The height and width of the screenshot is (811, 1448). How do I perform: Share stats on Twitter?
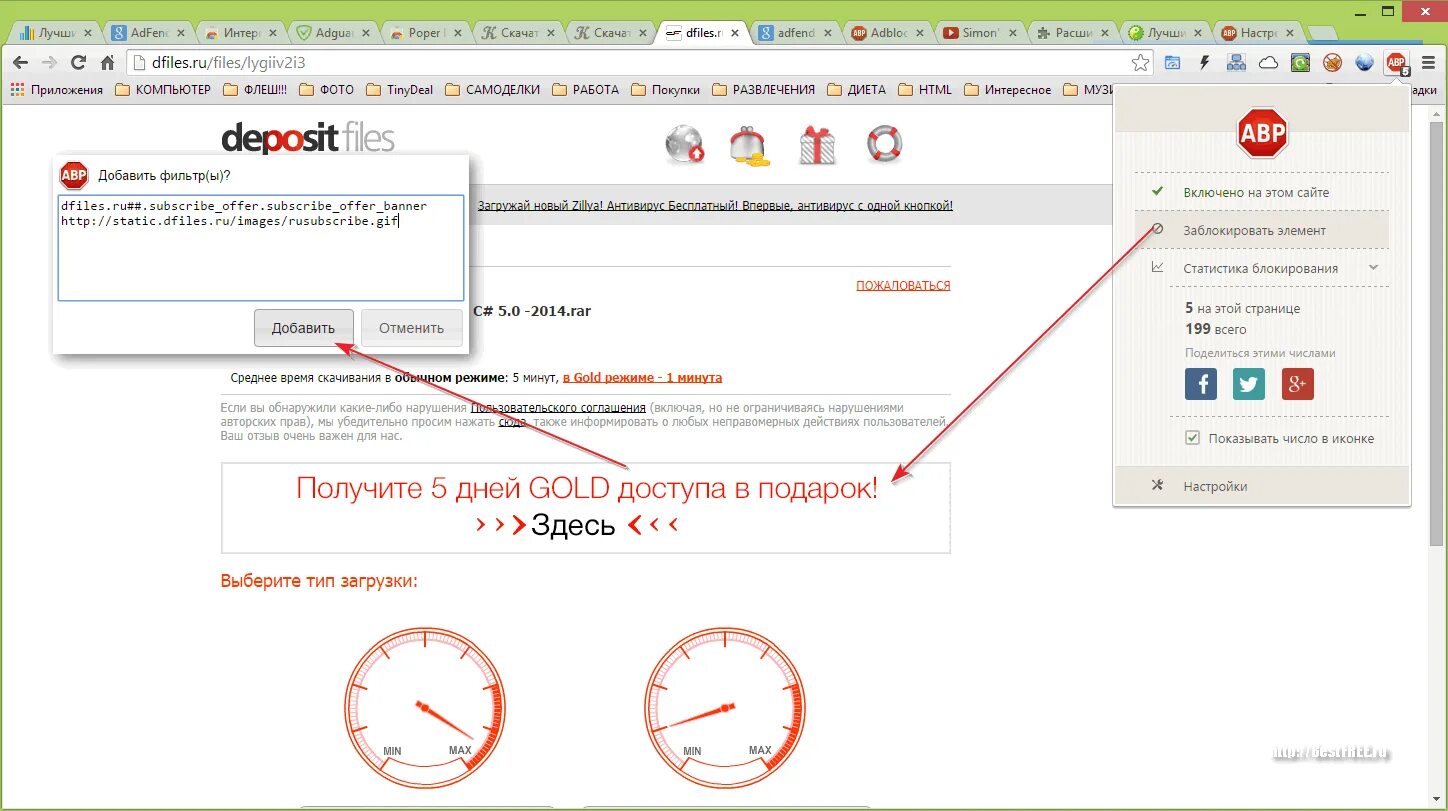tap(1249, 384)
